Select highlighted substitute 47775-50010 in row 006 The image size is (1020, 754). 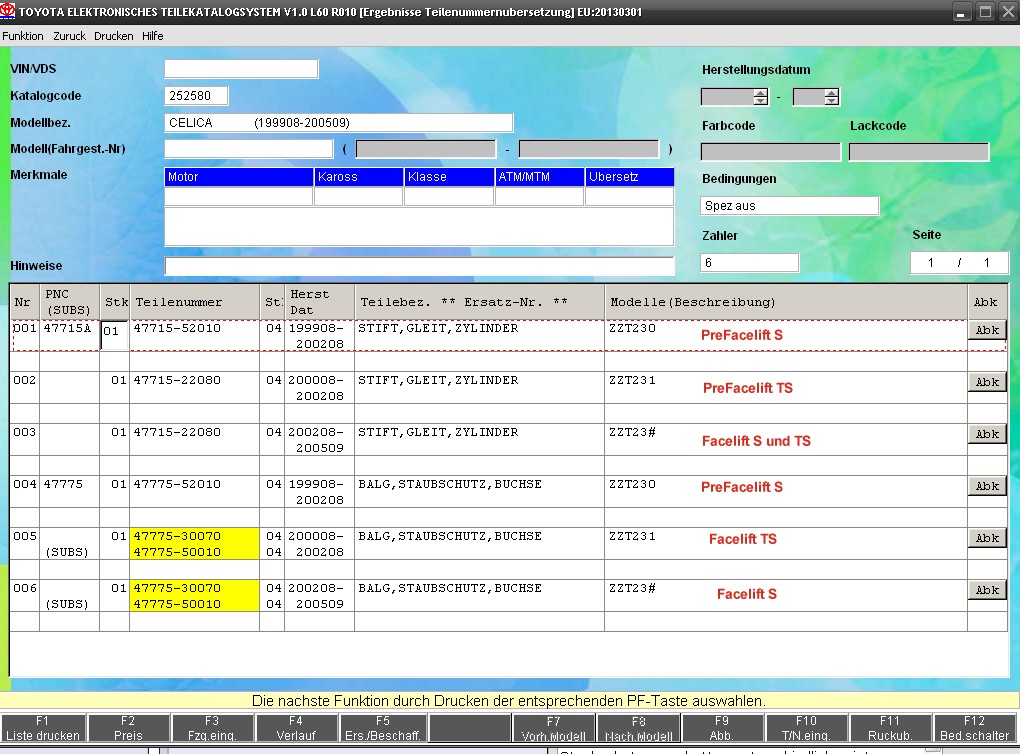(x=177, y=604)
